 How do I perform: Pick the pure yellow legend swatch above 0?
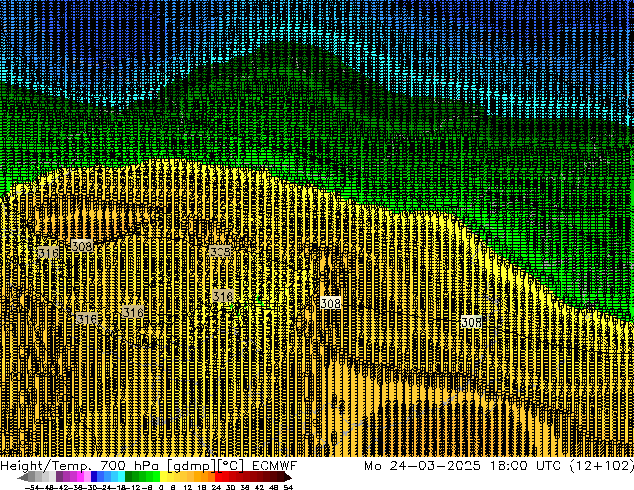tap(163, 476)
